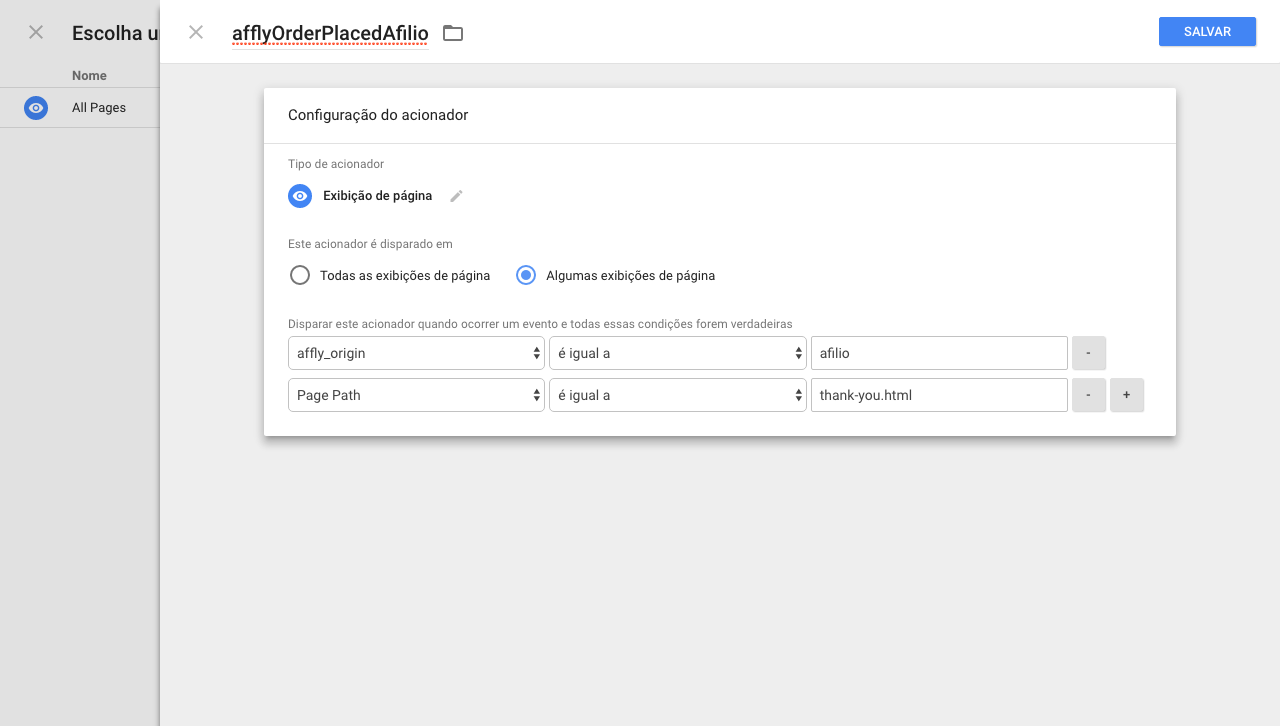Viewport: 1280px width, 726px height.
Task: Click the pencil icon to edit trigger type
Action: (x=457, y=196)
